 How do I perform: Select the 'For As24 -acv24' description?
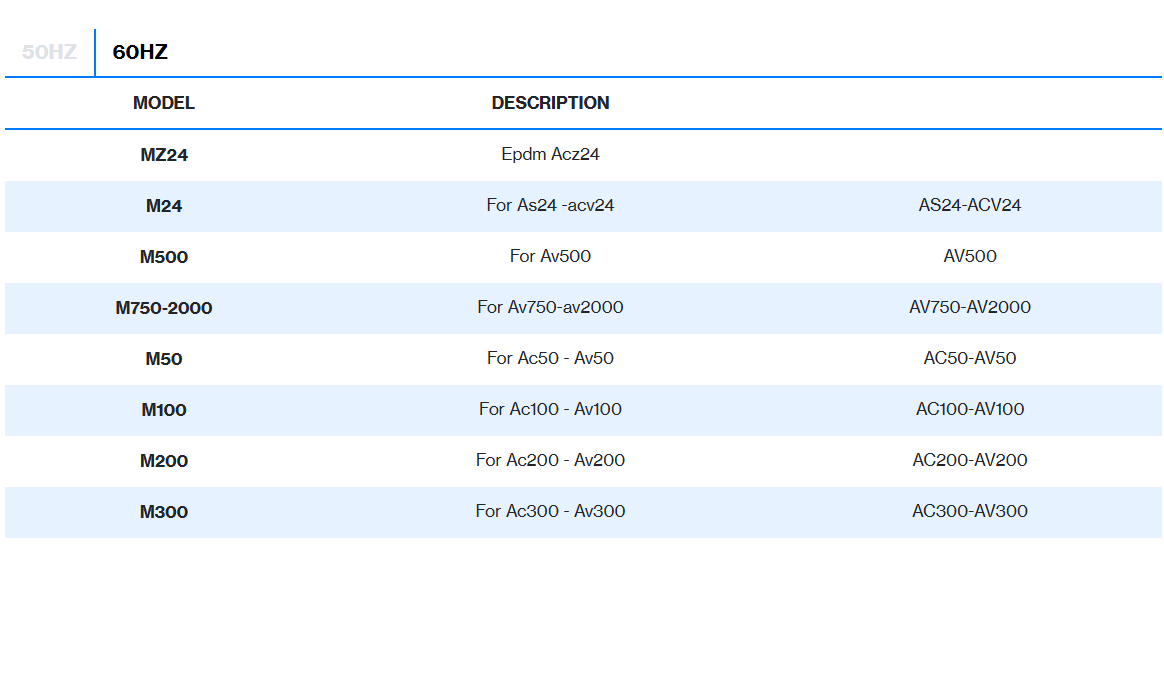pos(550,206)
